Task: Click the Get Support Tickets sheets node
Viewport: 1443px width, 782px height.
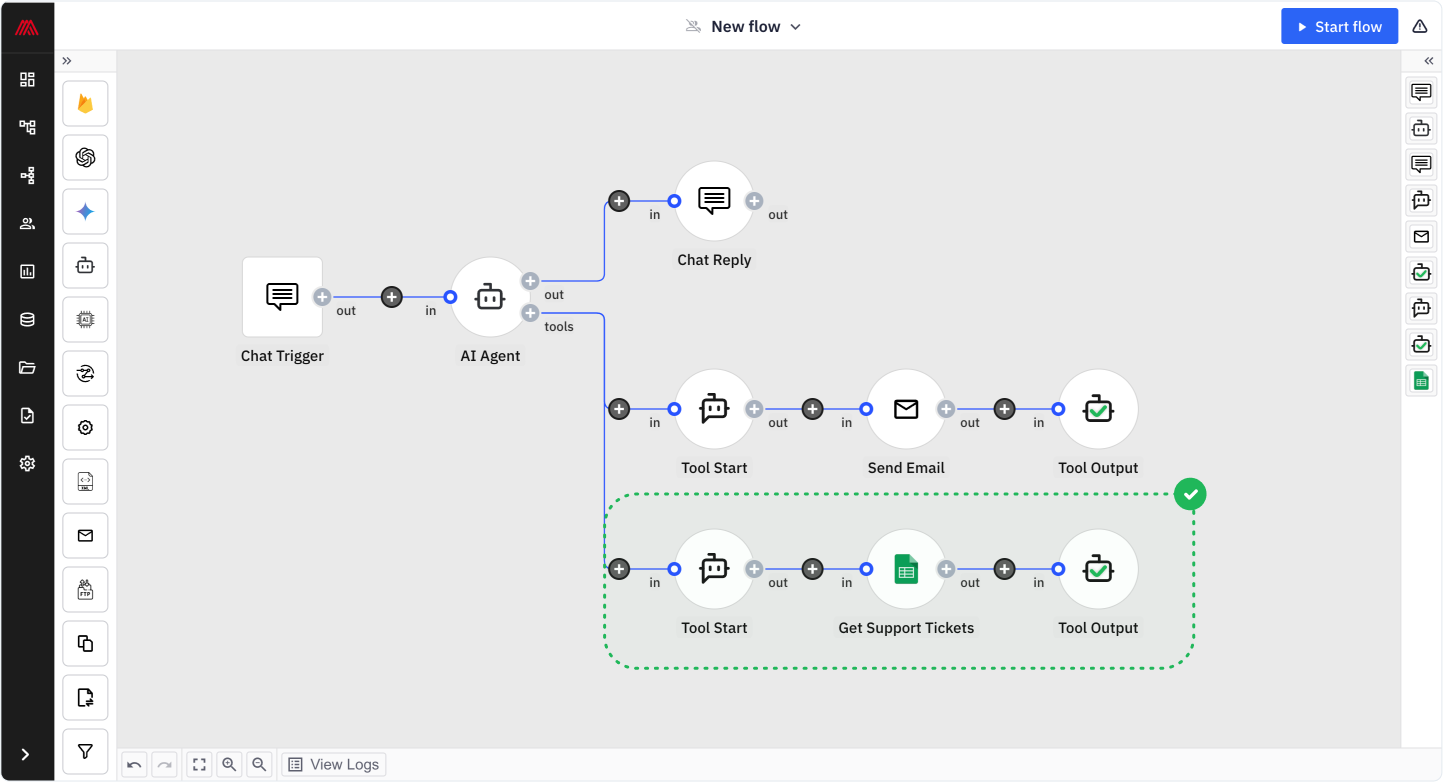Action: [x=905, y=570]
